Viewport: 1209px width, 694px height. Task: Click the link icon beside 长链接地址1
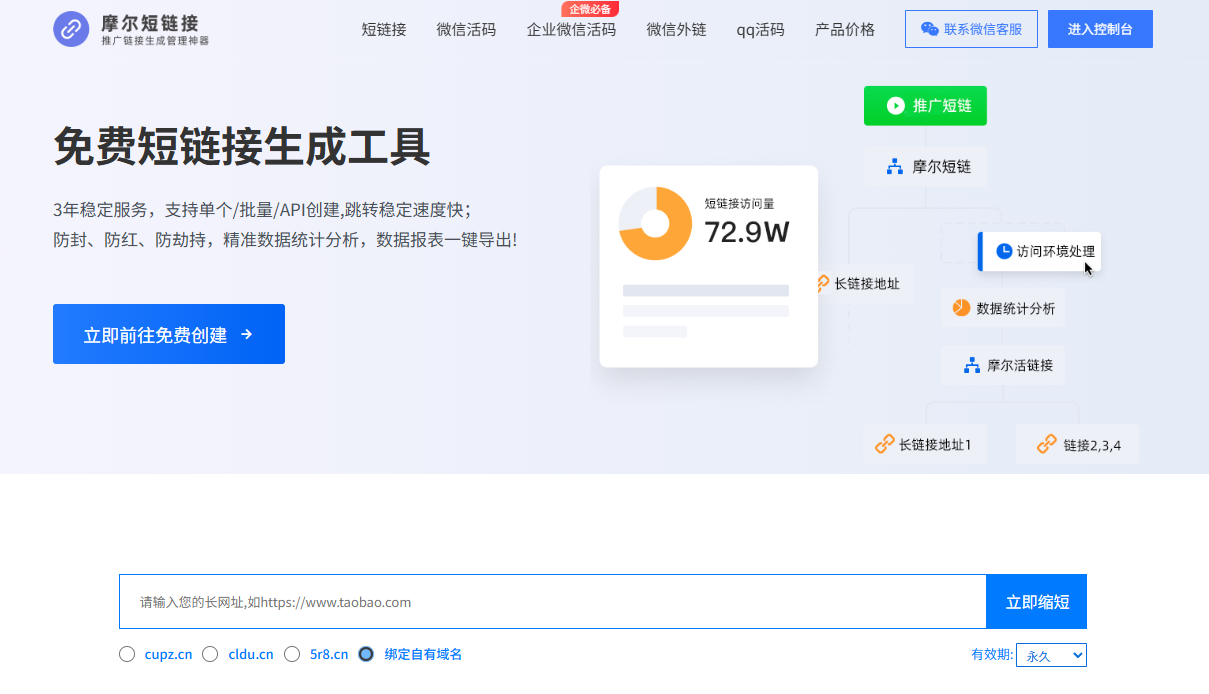pyautogui.click(x=884, y=444)
